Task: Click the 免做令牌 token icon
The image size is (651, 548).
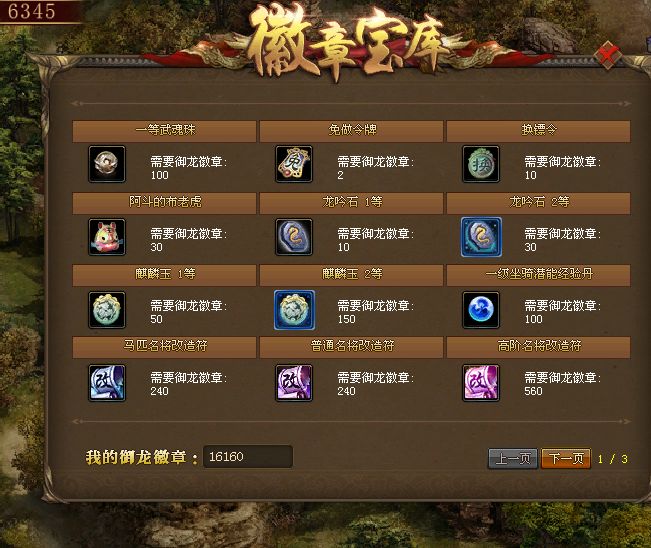Action: [x=294, y=164]
